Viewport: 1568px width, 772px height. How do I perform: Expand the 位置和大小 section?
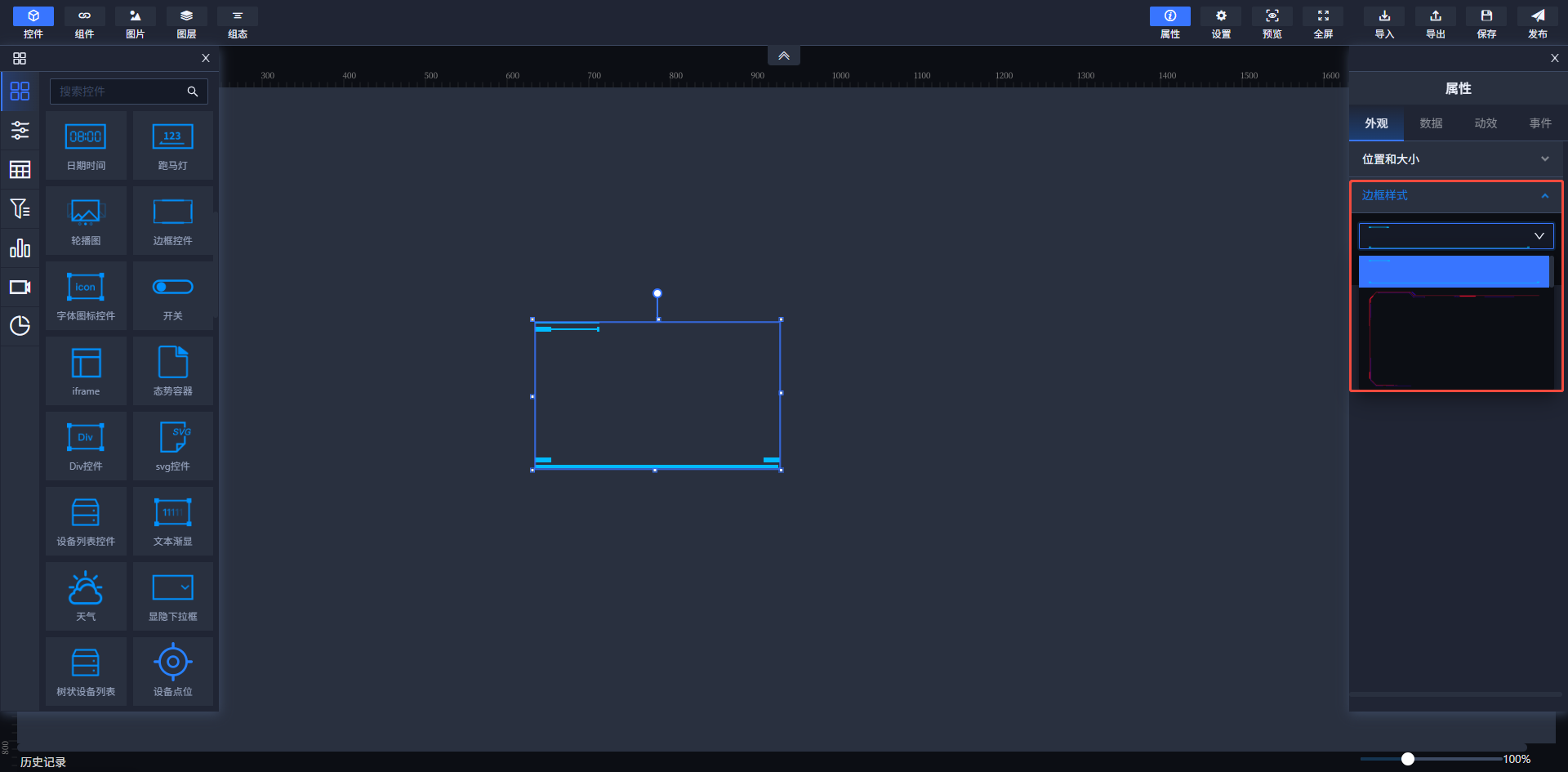pos(1455,159)
